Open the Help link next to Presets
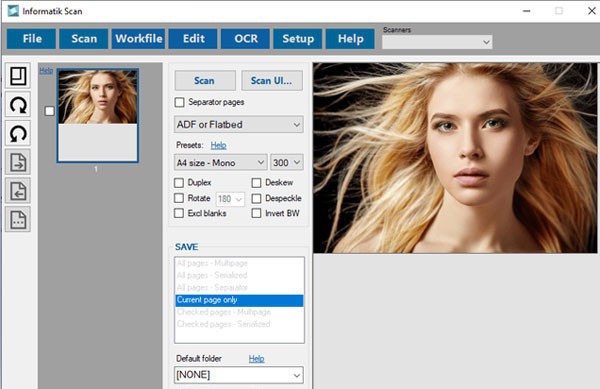600x389 pixels. [218, 145]
